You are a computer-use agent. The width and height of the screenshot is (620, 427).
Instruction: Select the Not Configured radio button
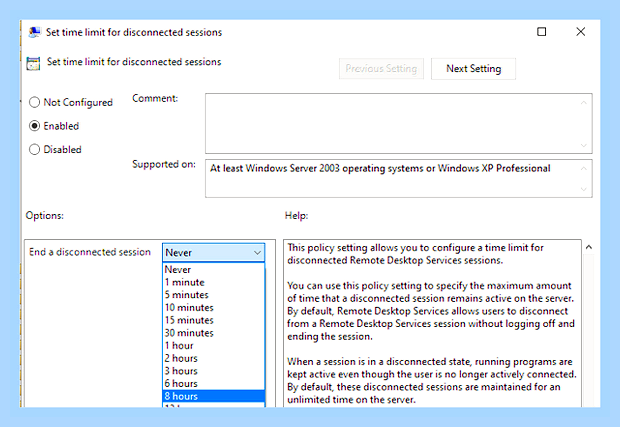point(34,102)
